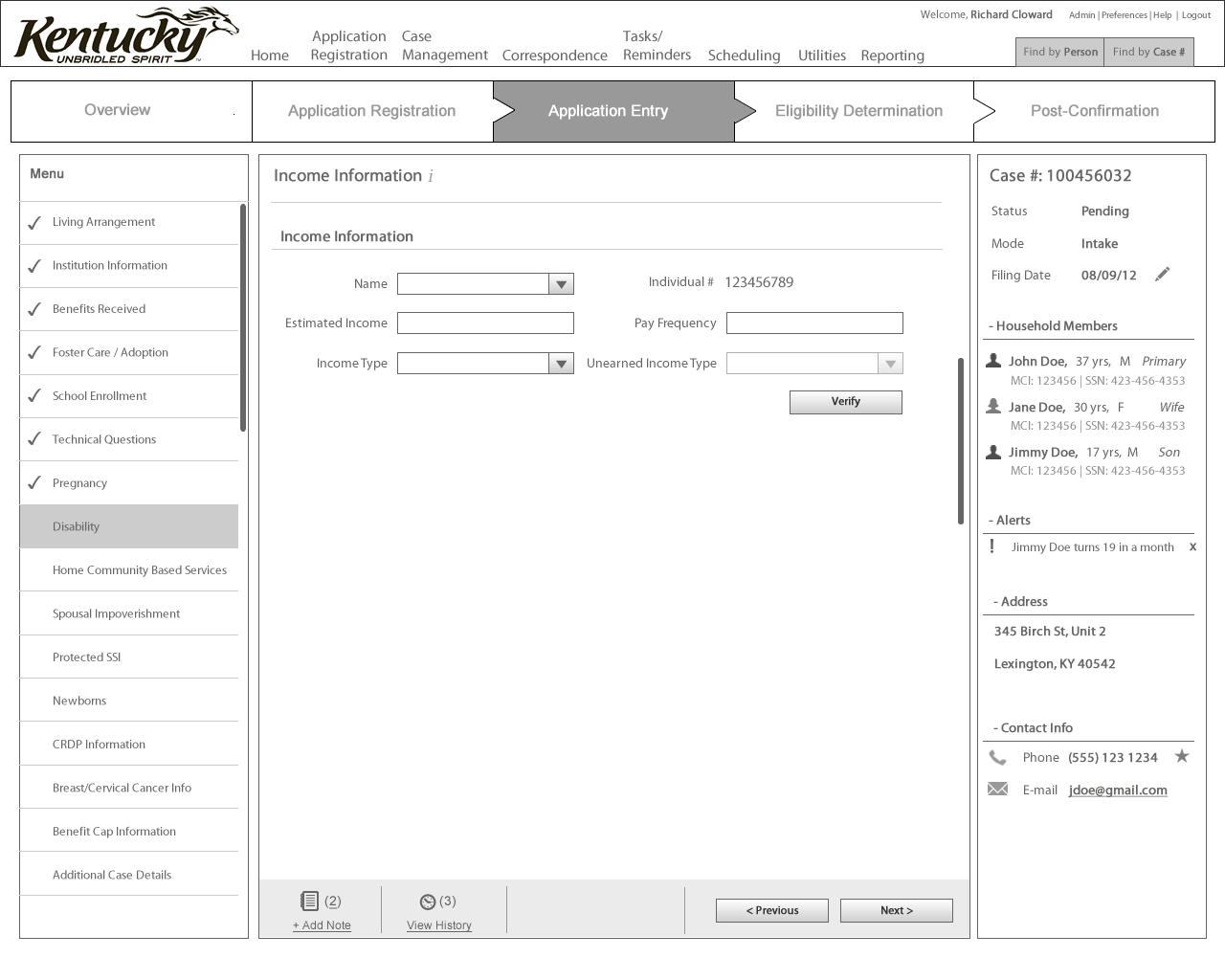Select Spousal Impoverishment menu item
Screen dimensions: 1225x980
pyautogui.click(x=129, y=613)
